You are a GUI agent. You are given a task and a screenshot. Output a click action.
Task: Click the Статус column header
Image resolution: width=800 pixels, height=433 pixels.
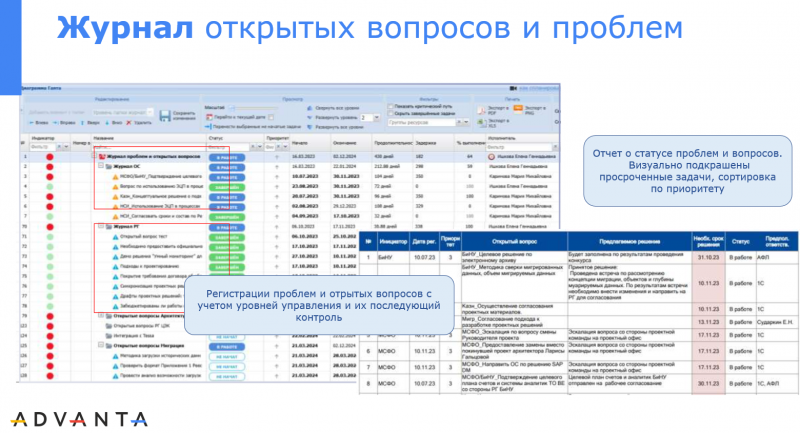(x=212, y=138)
